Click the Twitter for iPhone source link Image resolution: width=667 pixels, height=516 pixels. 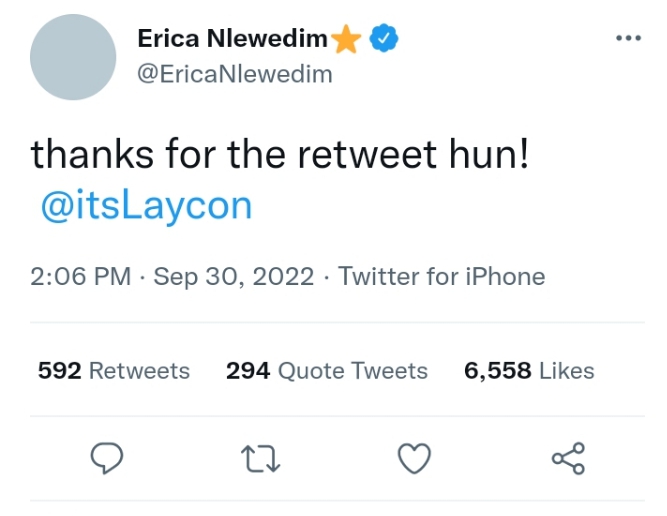(x=442, y=276)
